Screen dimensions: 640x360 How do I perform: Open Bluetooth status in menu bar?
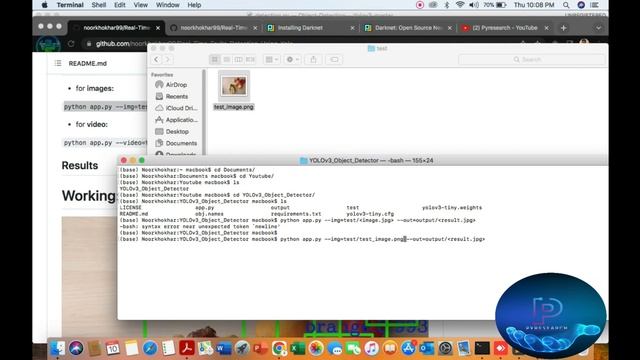tap(447, 5)
